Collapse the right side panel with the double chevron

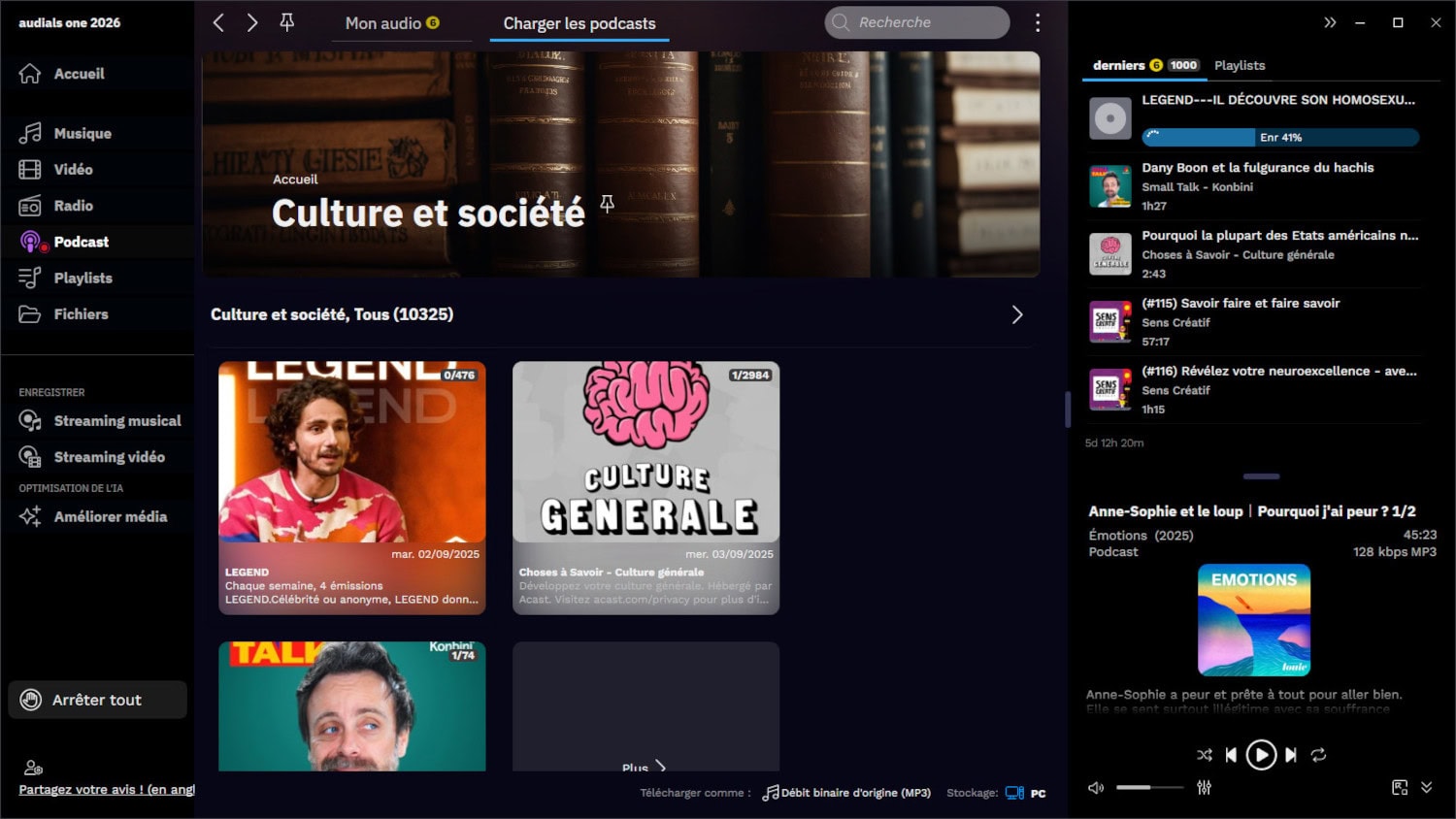tap(1330, 22)
